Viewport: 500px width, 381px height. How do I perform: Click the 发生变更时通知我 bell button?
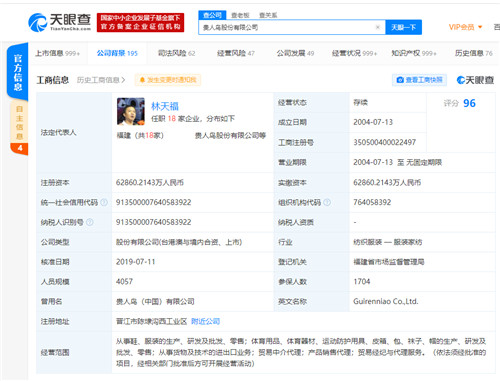168,80
